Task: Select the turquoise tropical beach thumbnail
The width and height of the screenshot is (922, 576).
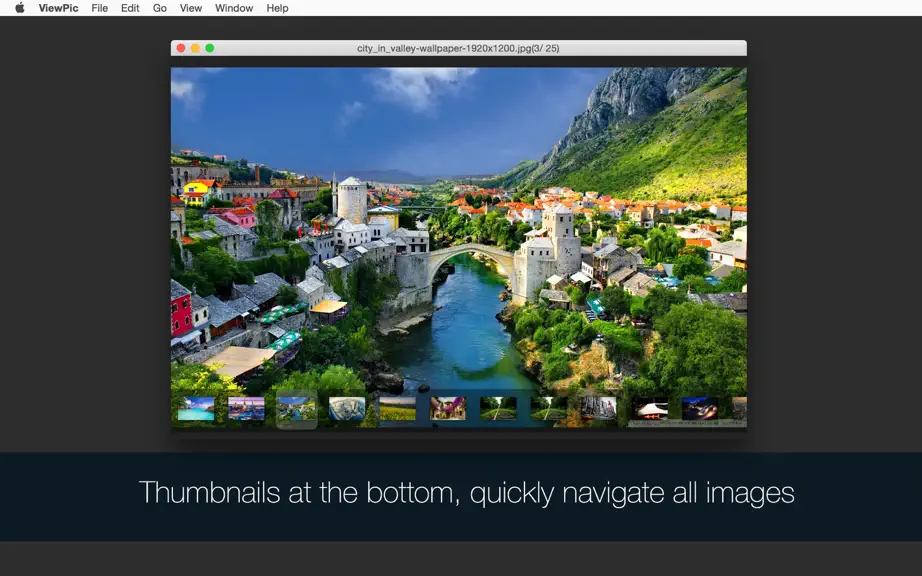Action: 196,408
